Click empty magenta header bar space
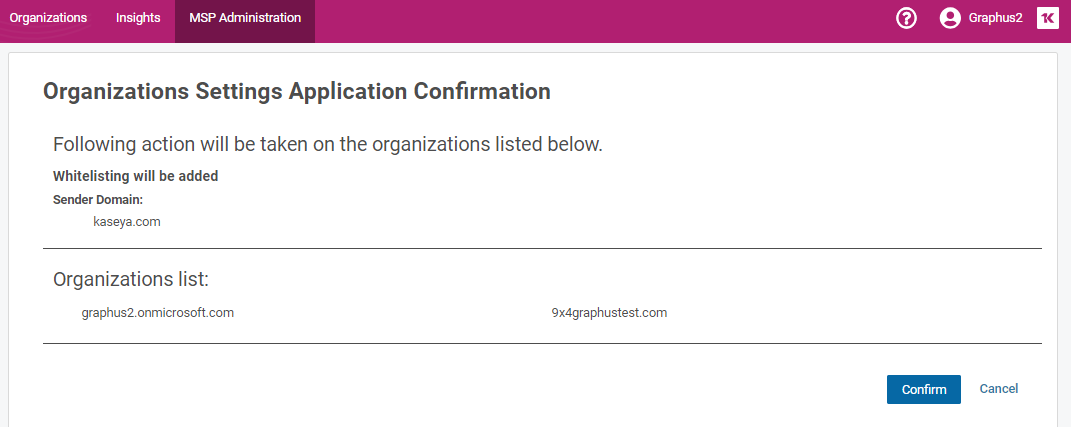 click(601, 20)
